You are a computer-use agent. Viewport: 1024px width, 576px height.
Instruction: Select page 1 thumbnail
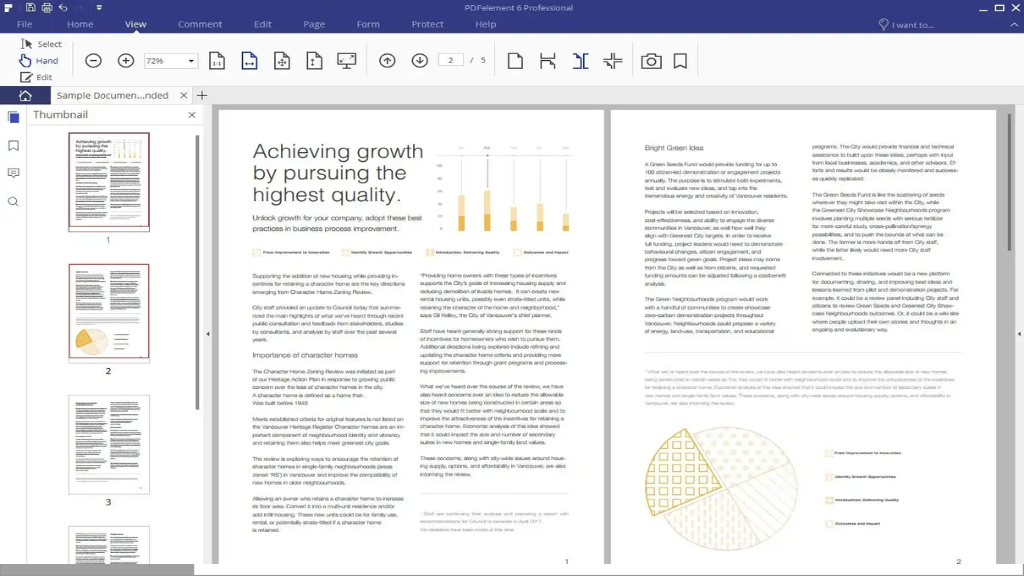109,182
